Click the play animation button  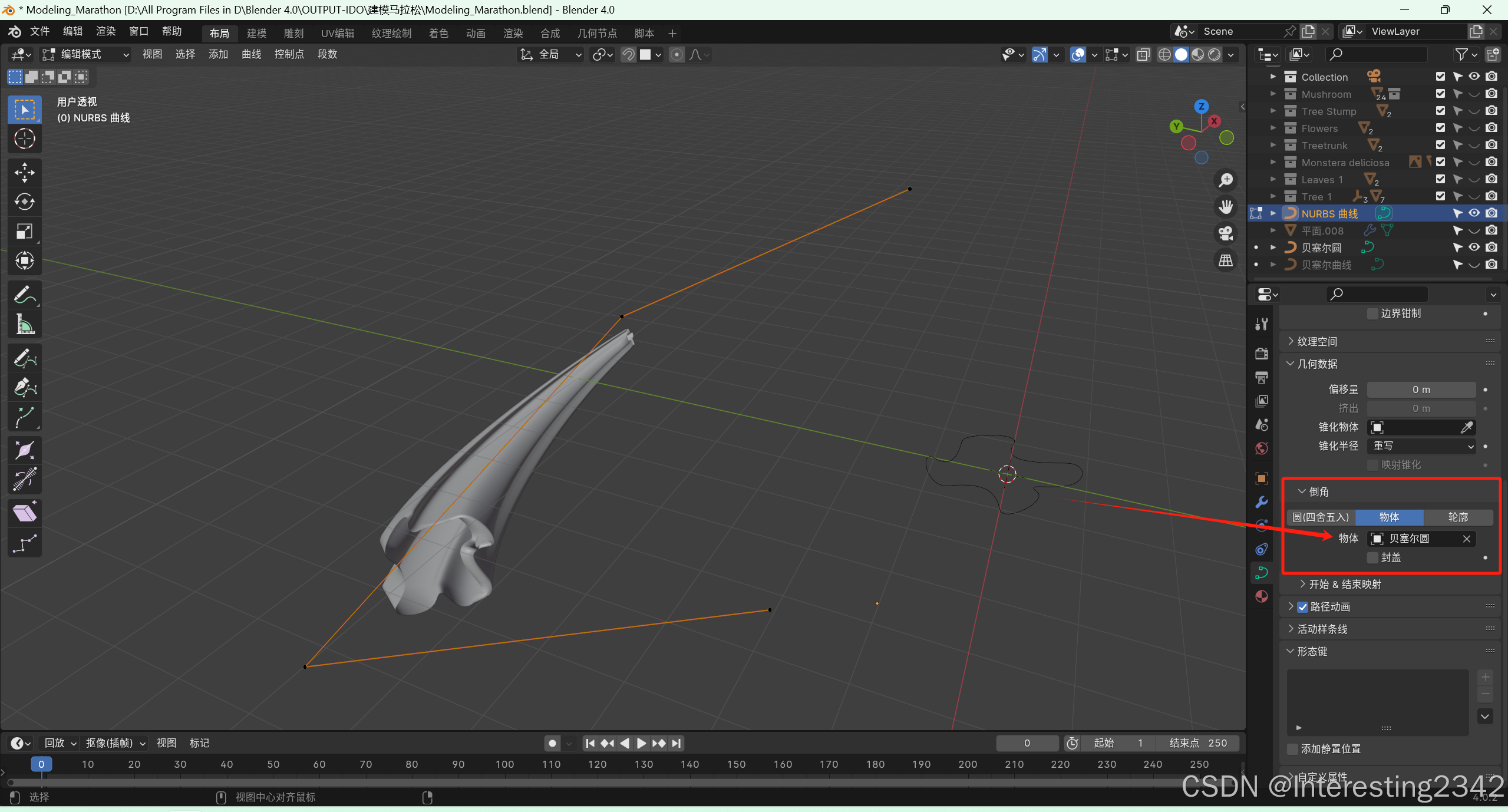click(x=641, y=744)
